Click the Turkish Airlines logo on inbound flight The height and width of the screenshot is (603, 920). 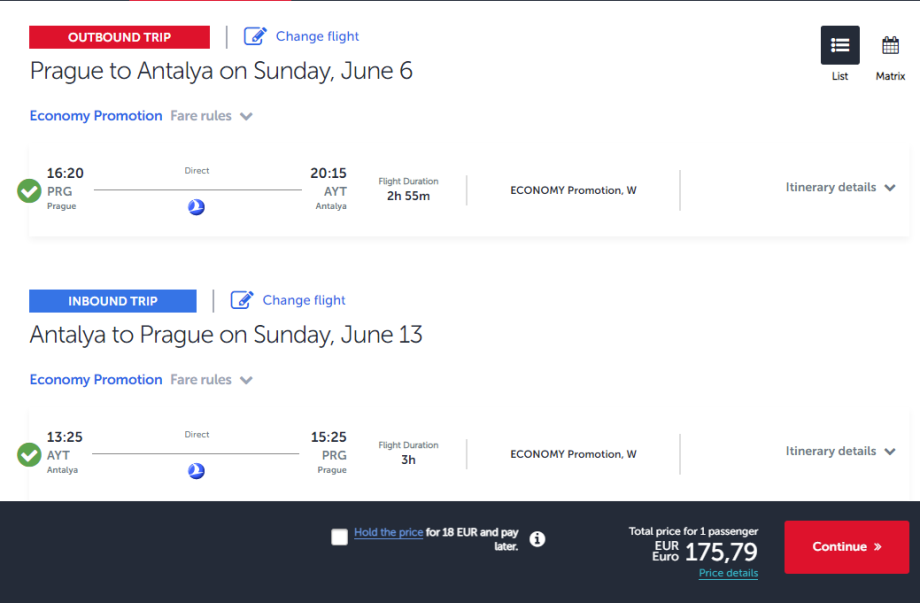[196, 471]
